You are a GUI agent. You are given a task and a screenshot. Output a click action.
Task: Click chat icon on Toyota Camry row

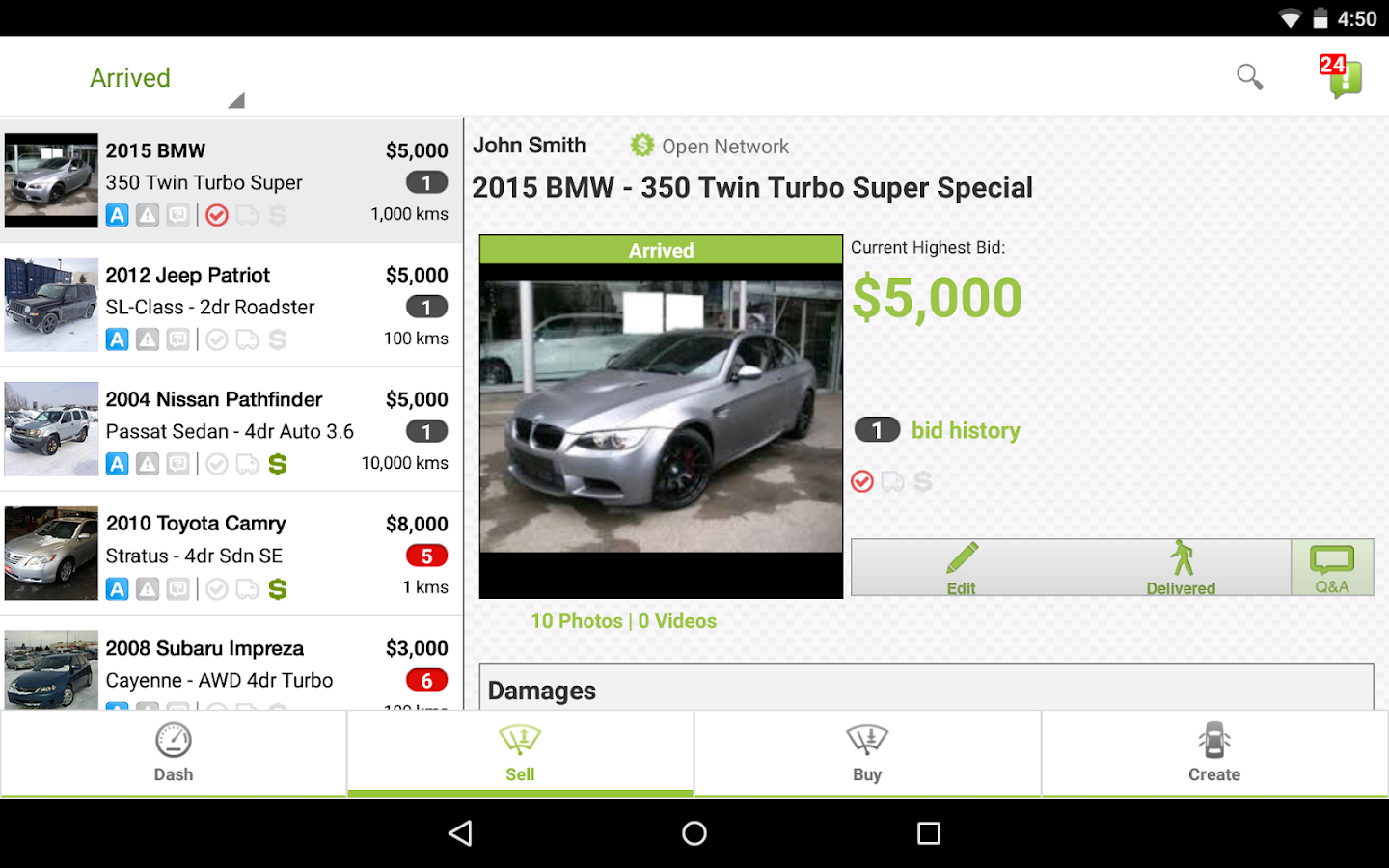tap(178, 588)
